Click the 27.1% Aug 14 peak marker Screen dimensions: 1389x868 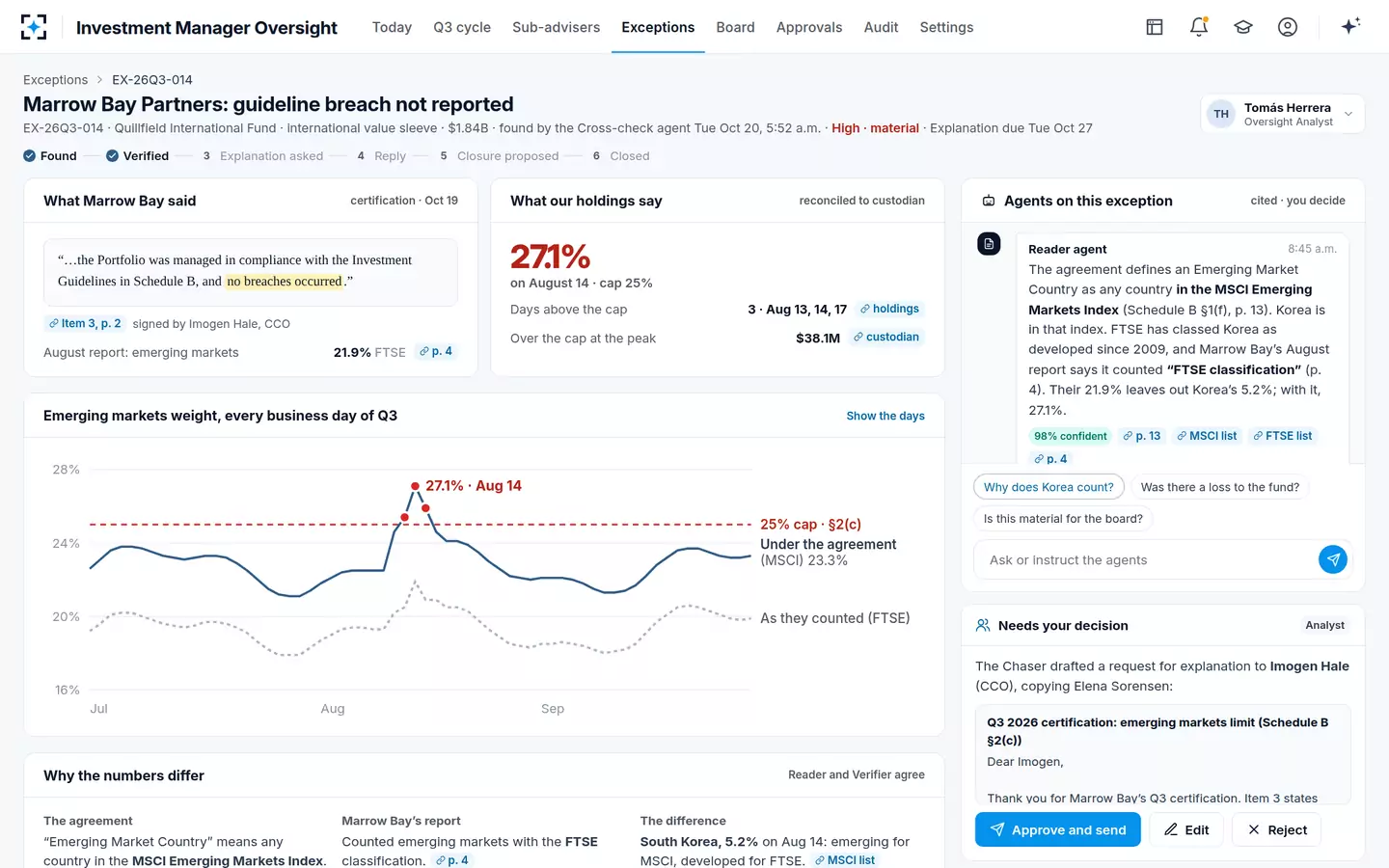point(415,486)
